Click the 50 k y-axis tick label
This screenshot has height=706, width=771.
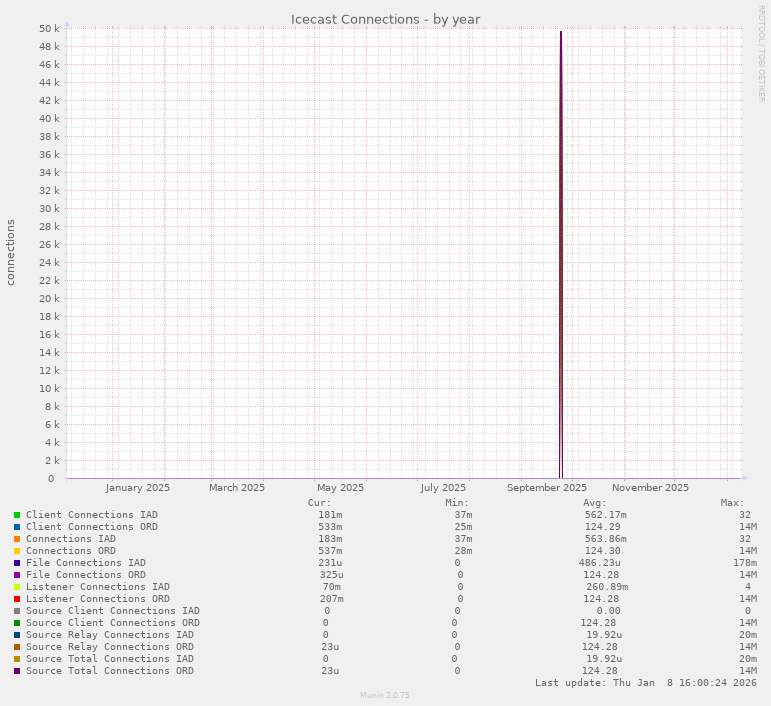pos(49,29)
